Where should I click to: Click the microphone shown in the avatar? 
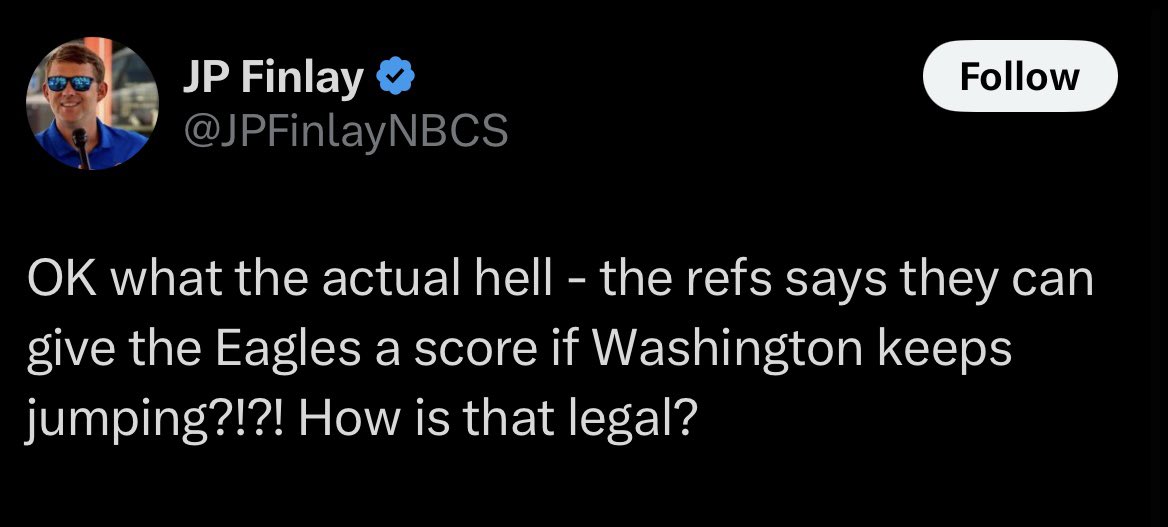tap(82, 147)
